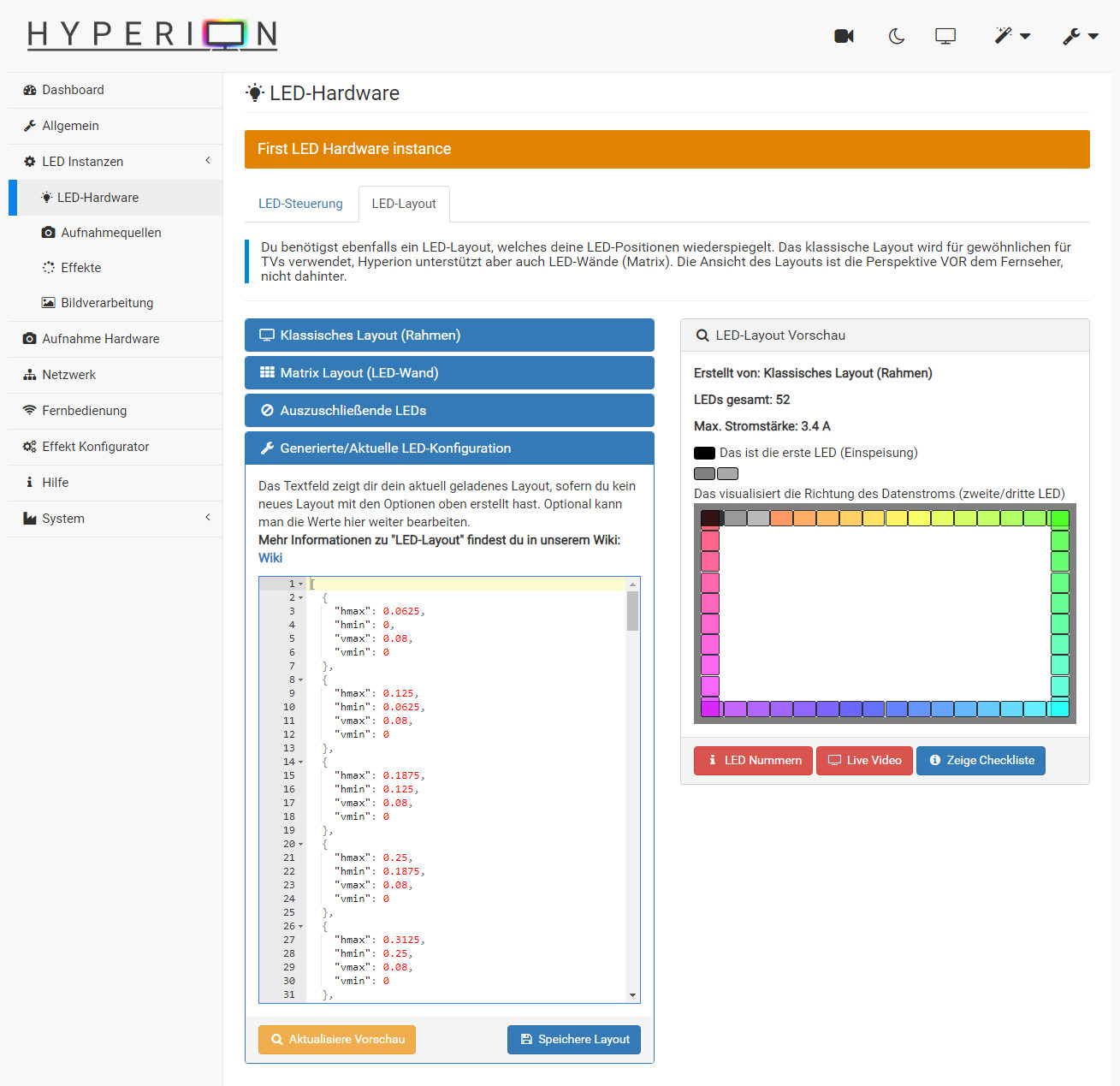This screenshot has height=1086, width=1120.
Task: Click the System chart icon
Action: (x=30, y=519)
